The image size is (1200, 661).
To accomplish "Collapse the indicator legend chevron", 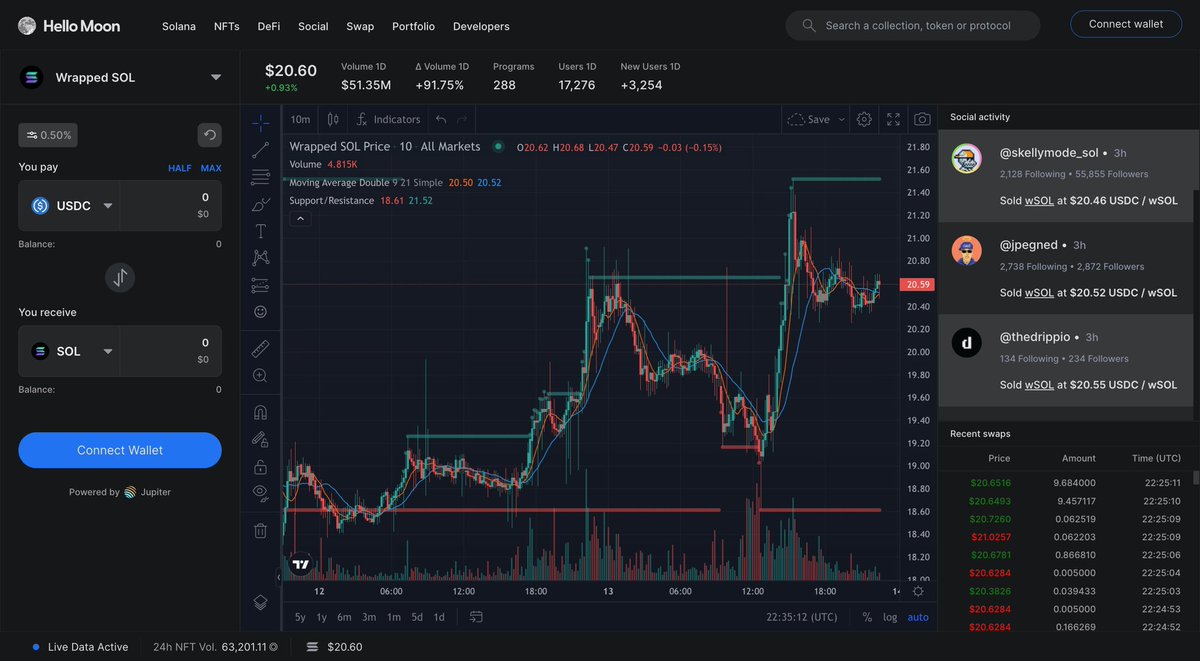I will pos(299,219).
